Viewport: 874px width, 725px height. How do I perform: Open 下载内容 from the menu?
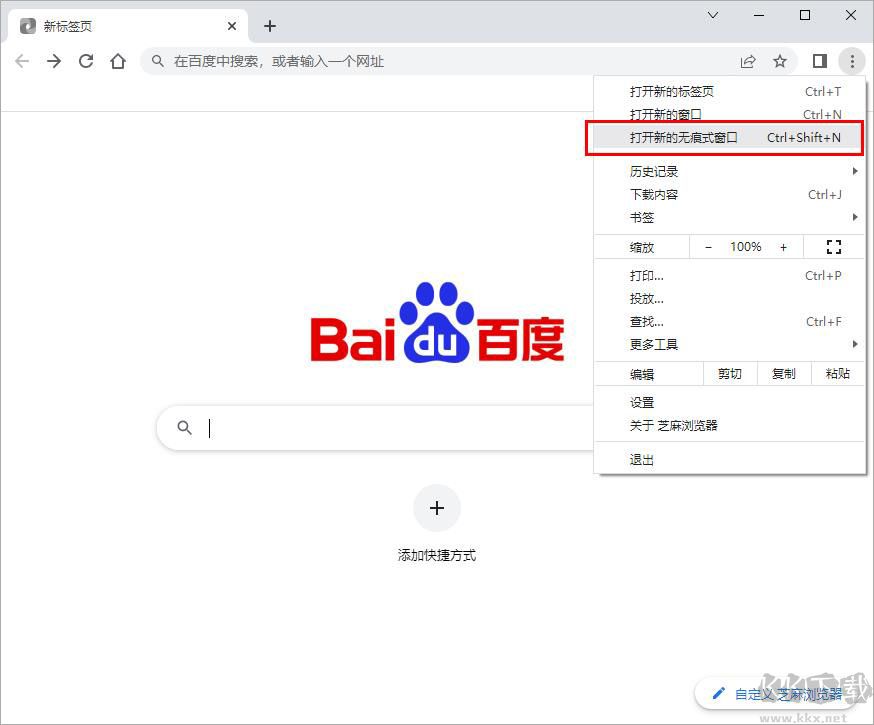tap(730, 194)
